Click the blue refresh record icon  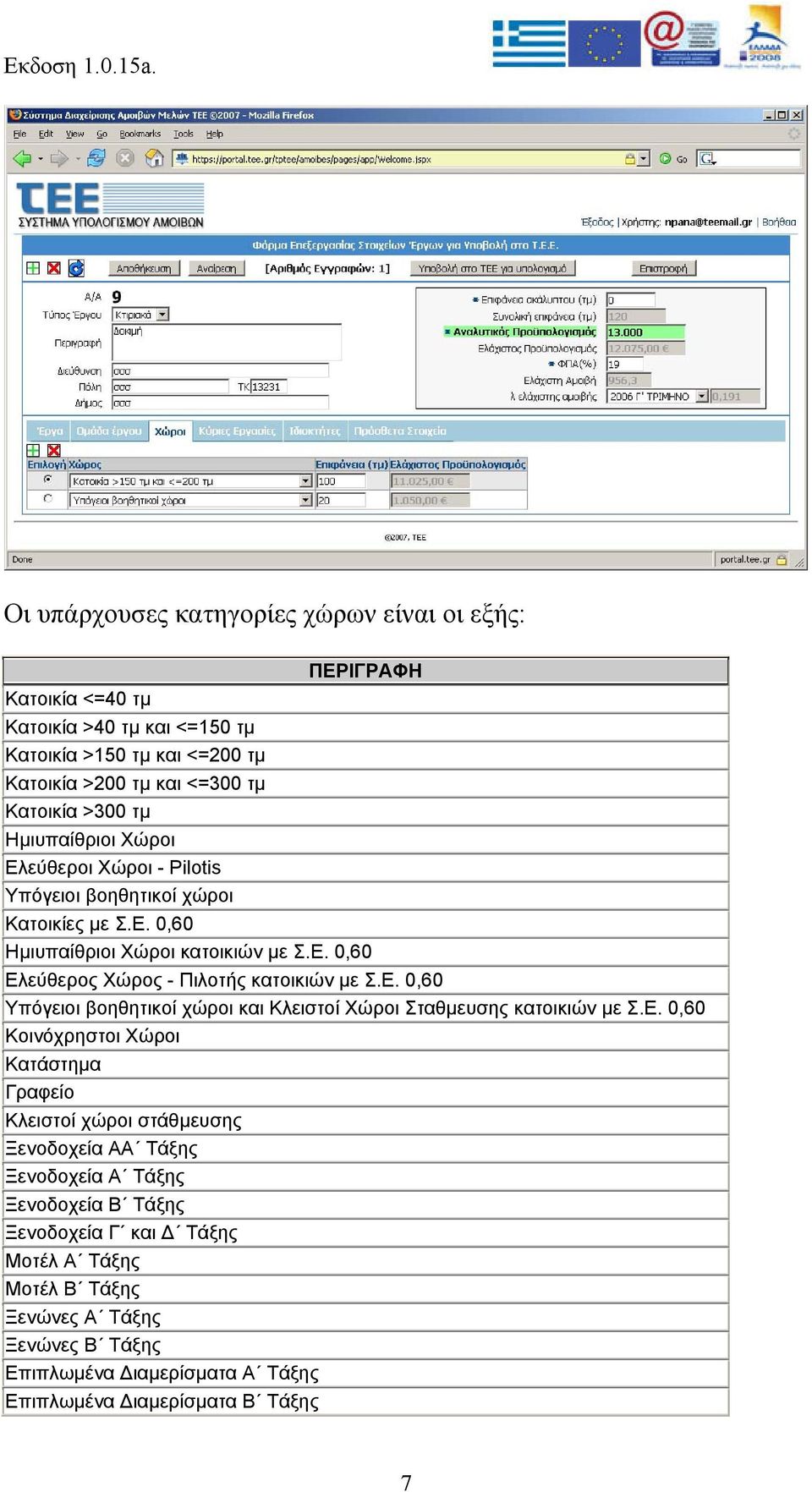[x=76, y=268]
